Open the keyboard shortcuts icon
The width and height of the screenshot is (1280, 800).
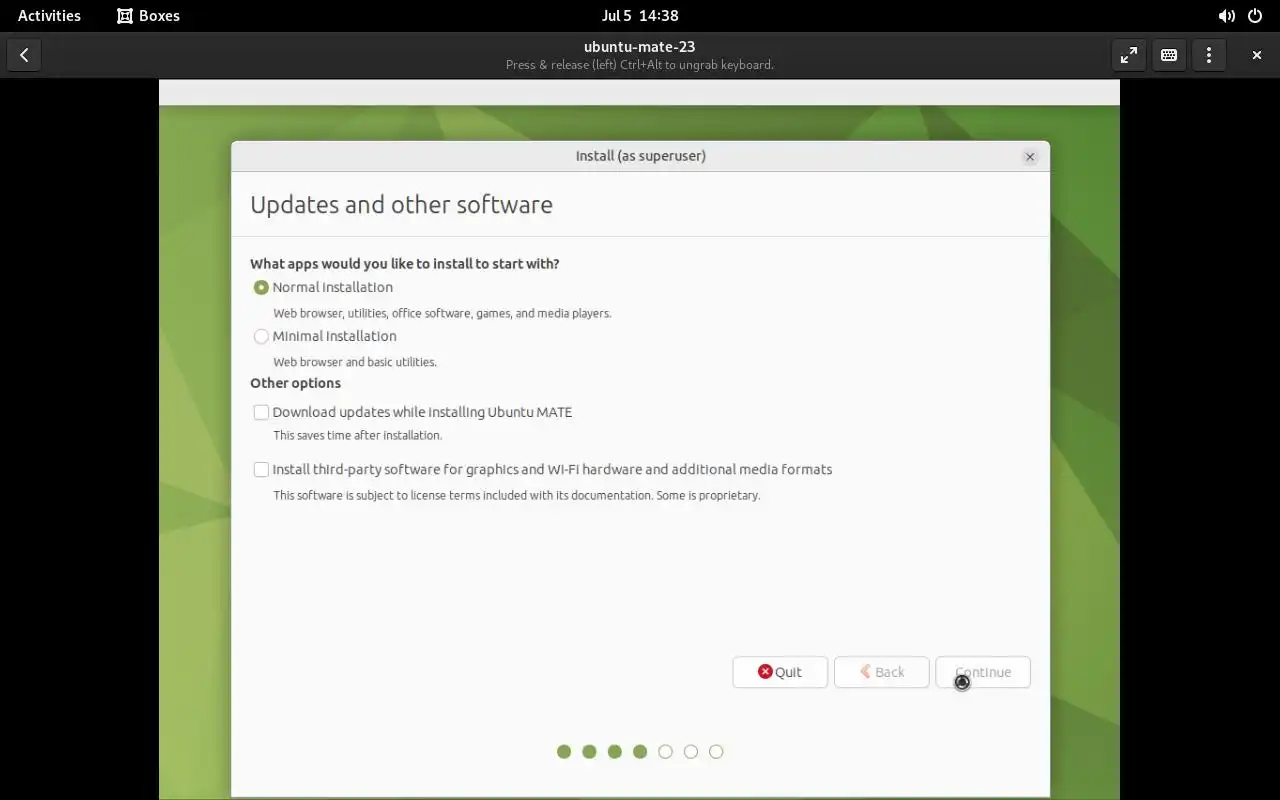pos(1169,55)
